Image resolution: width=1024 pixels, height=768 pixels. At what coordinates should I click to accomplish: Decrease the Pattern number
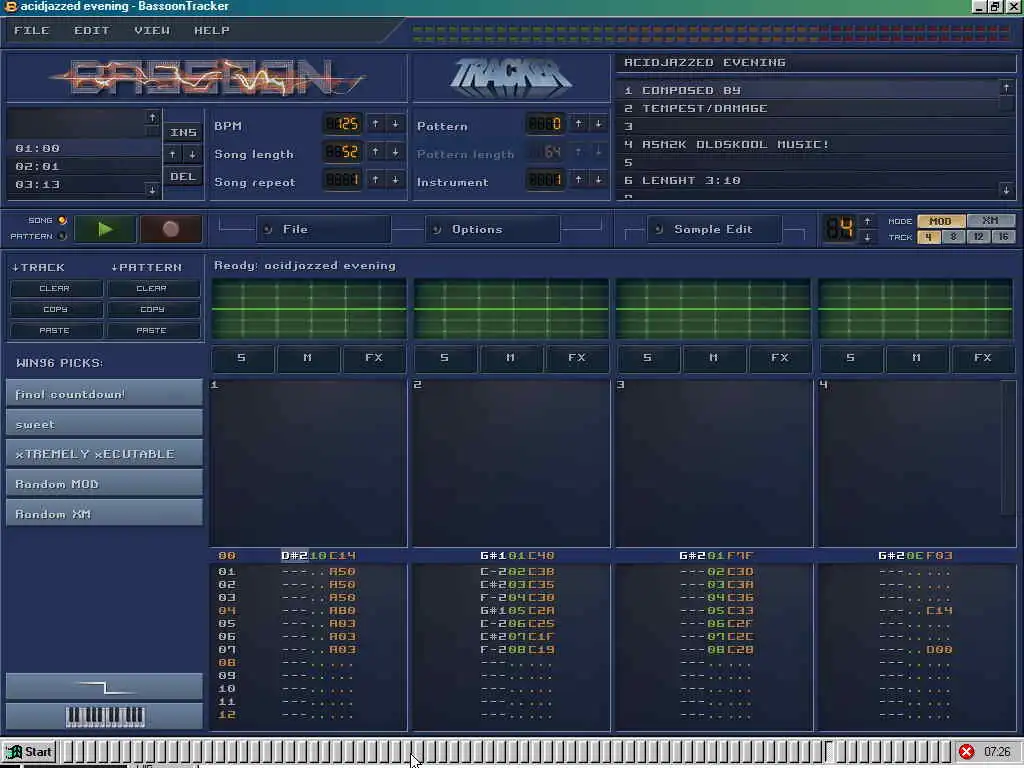click(x=598, y=123)
